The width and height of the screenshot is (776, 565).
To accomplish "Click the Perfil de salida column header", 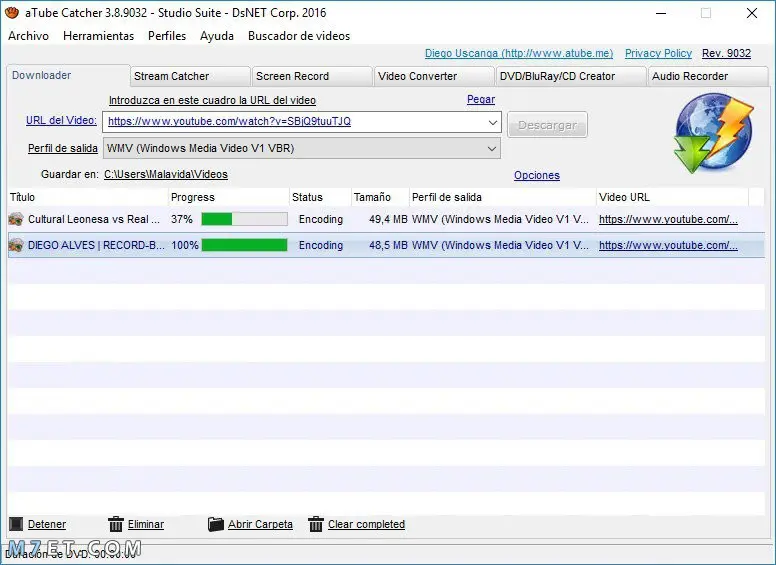I will click(503, 197).
